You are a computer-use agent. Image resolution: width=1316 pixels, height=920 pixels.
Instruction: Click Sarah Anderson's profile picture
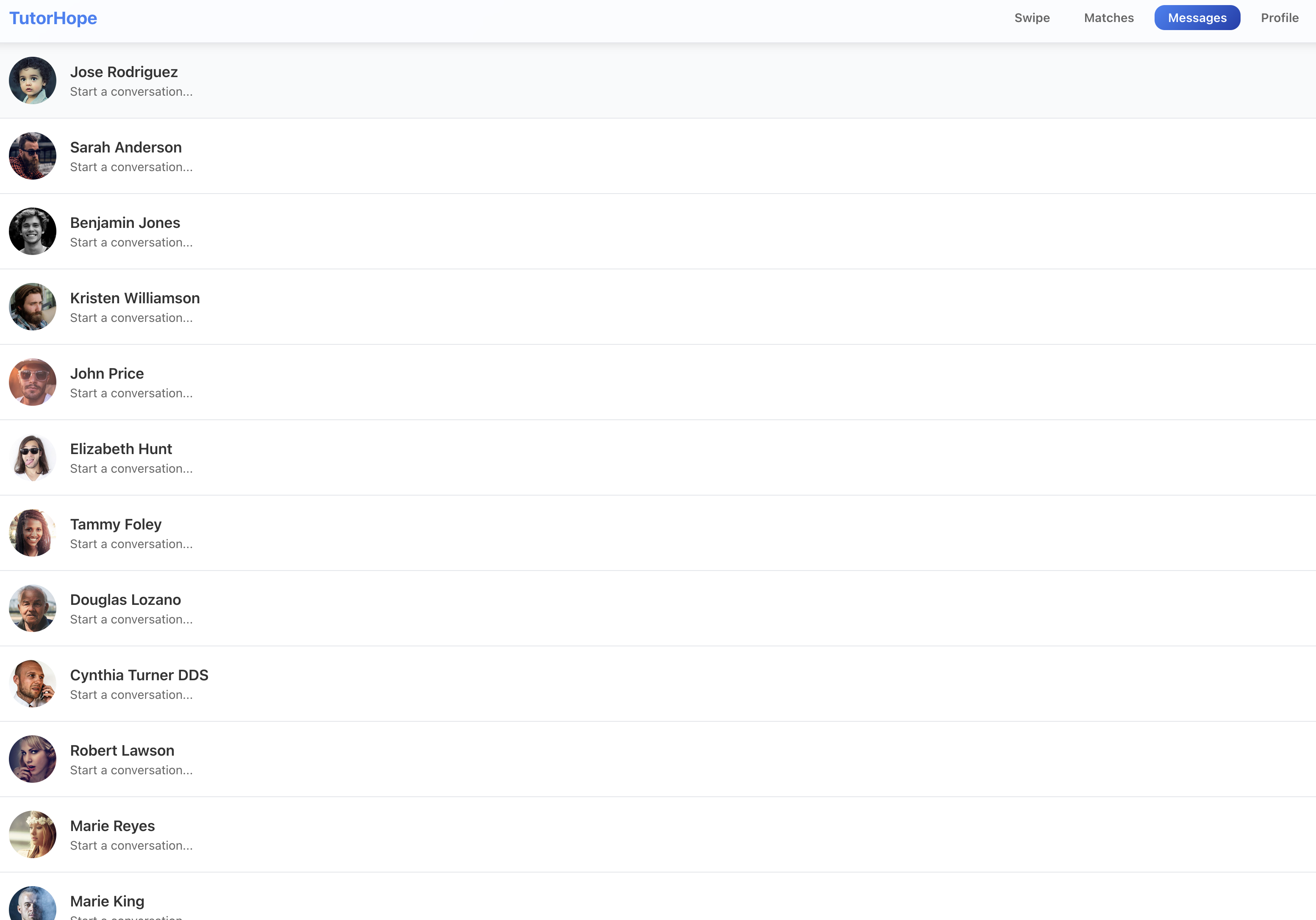[33, 156]
